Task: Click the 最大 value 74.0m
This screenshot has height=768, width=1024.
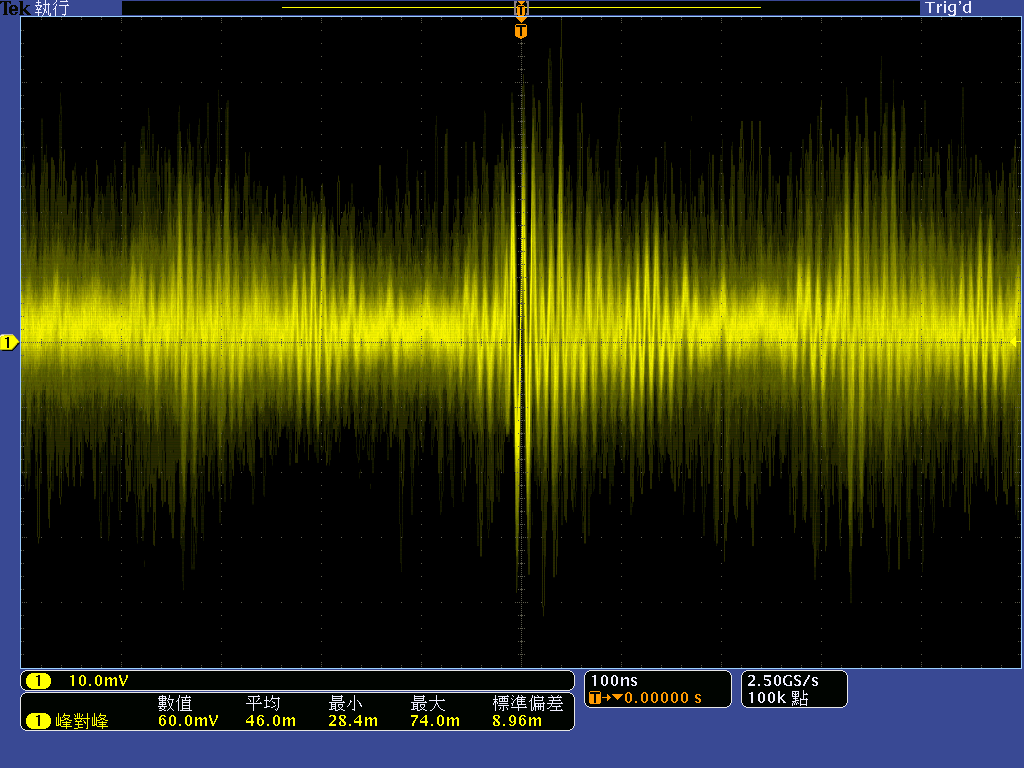Action: (x=435, y=721)
